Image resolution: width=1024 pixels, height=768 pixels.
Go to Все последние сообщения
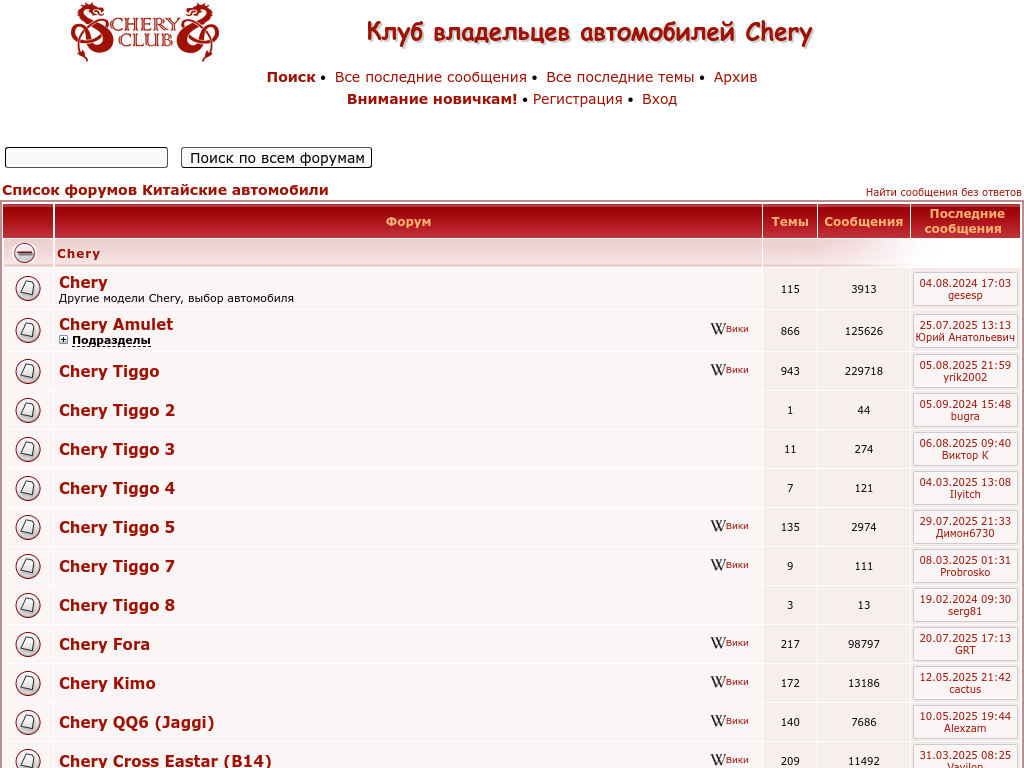(430, 77)
